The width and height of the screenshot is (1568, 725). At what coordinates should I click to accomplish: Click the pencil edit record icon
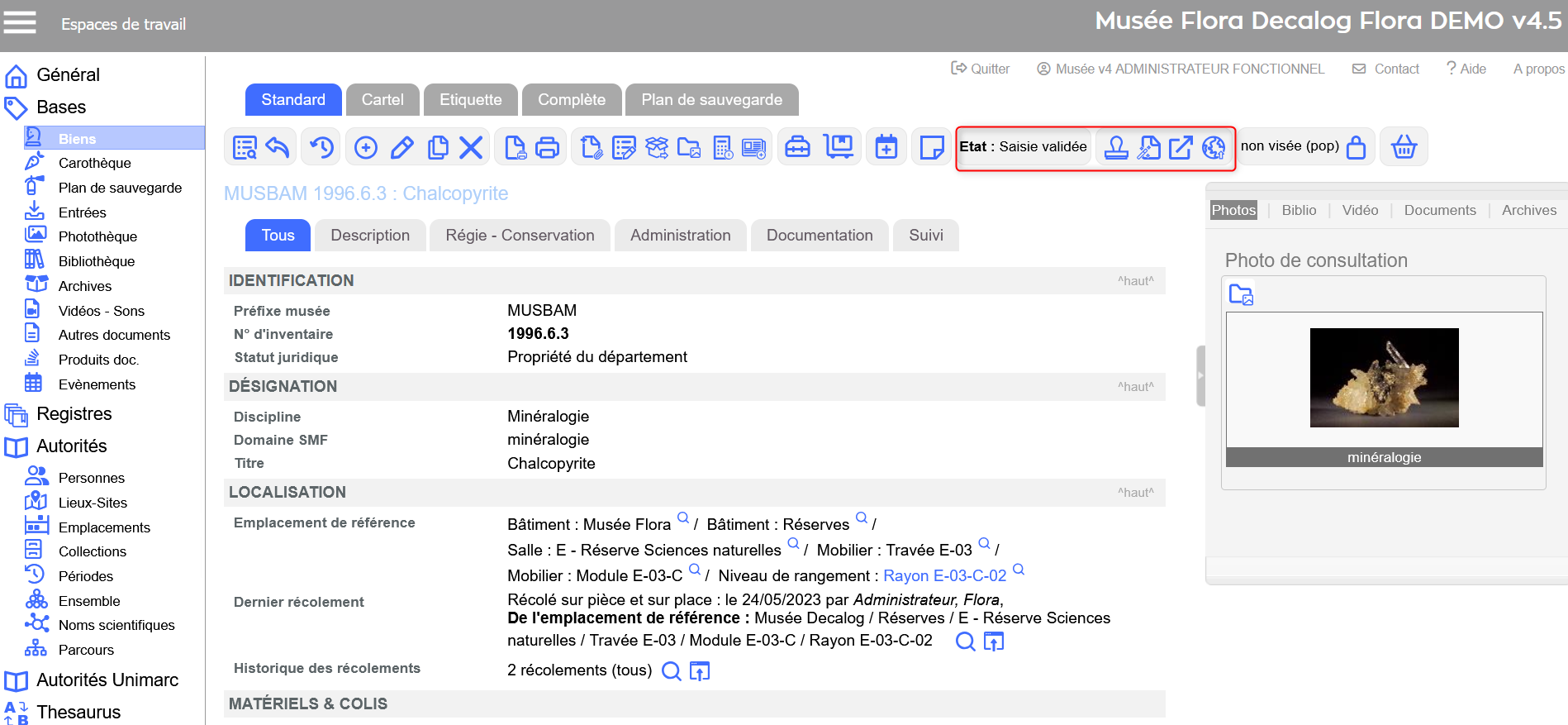402,147
